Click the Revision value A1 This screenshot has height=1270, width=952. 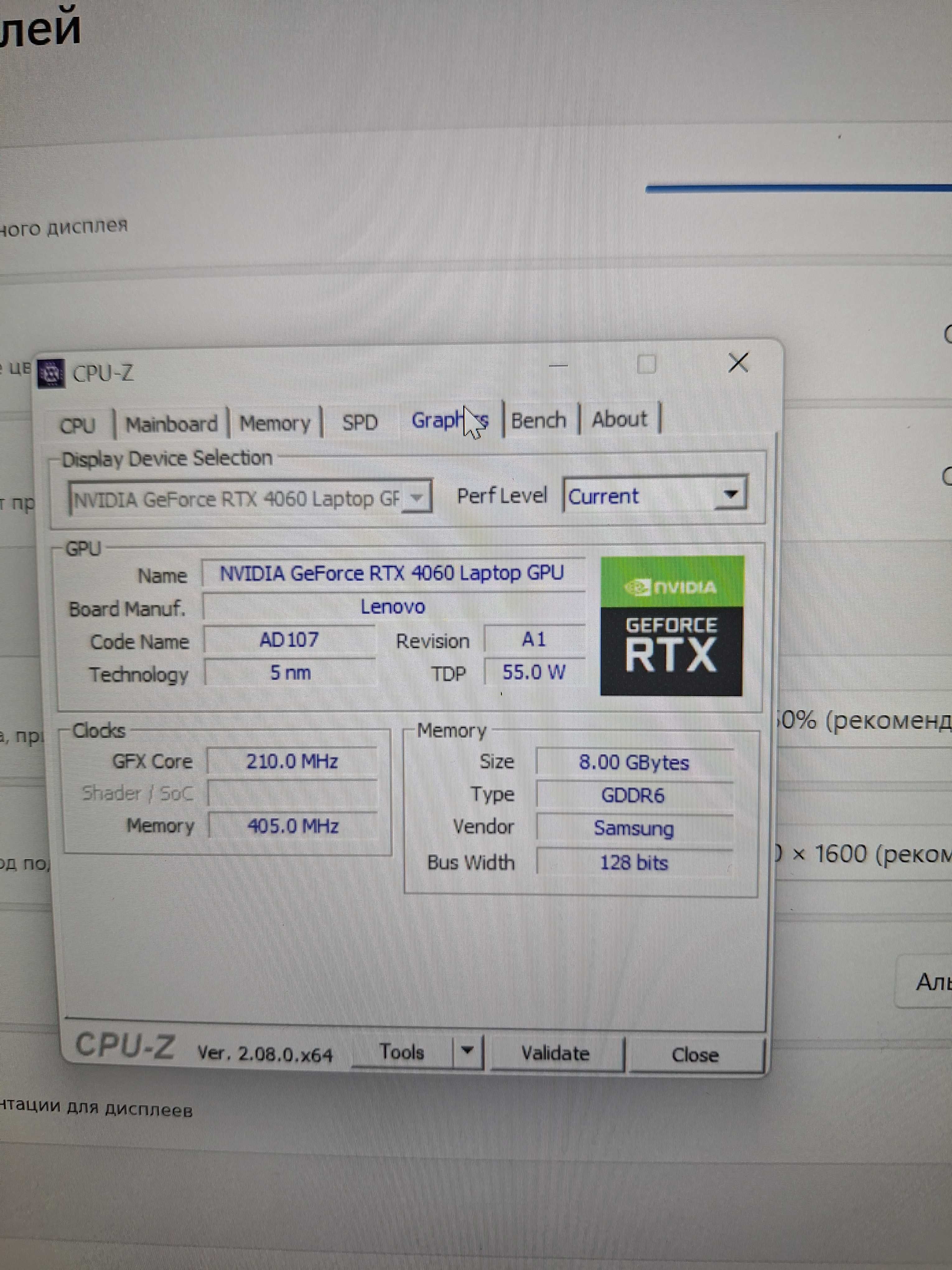click(534, 639)
